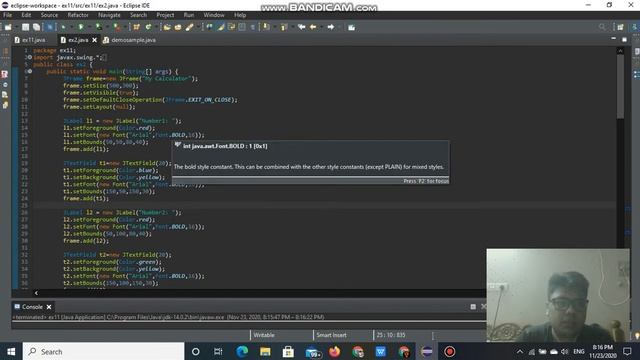Click the Open Task icon
Image resolution: width=640 pixels, height=360 pixels.
coord(178,27)
